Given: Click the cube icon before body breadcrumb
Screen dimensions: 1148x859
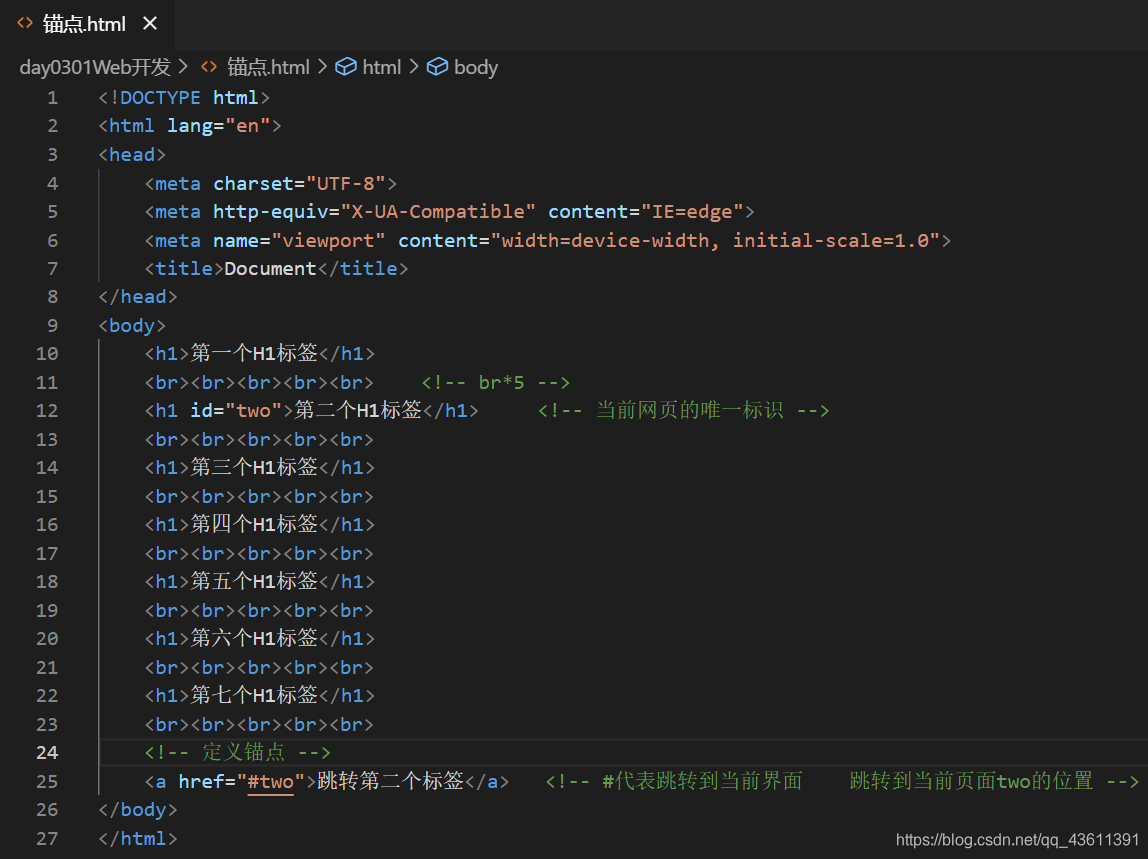Looking at the screenshot, I should [x=437, y=67].
